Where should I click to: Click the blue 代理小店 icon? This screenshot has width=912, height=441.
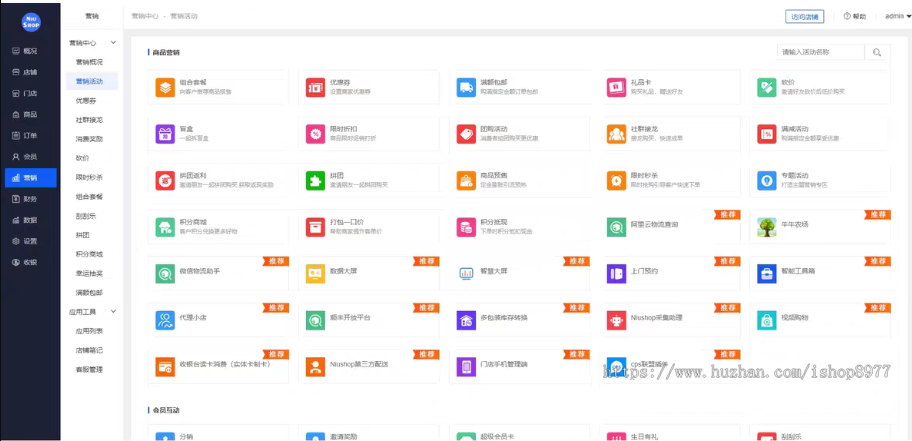tap(165, 320)
